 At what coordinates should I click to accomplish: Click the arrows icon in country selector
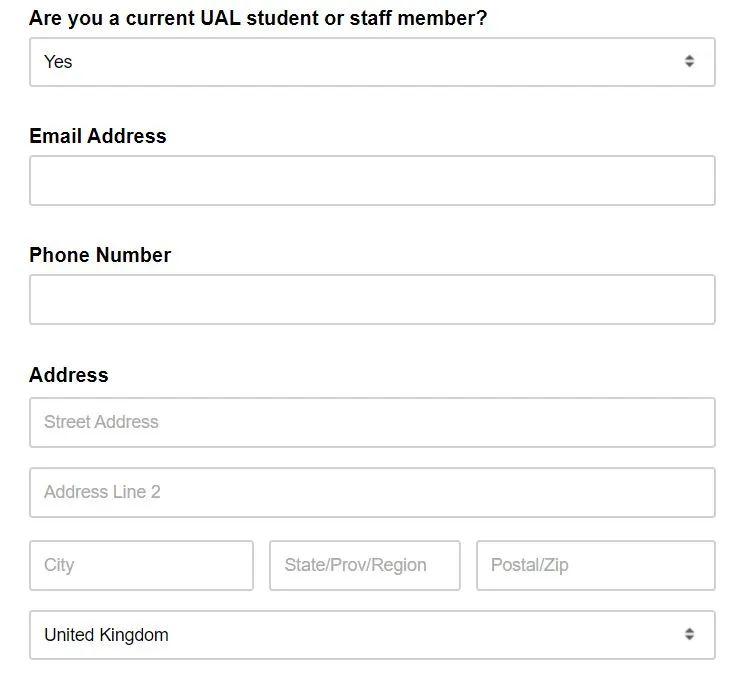[689, 635]
